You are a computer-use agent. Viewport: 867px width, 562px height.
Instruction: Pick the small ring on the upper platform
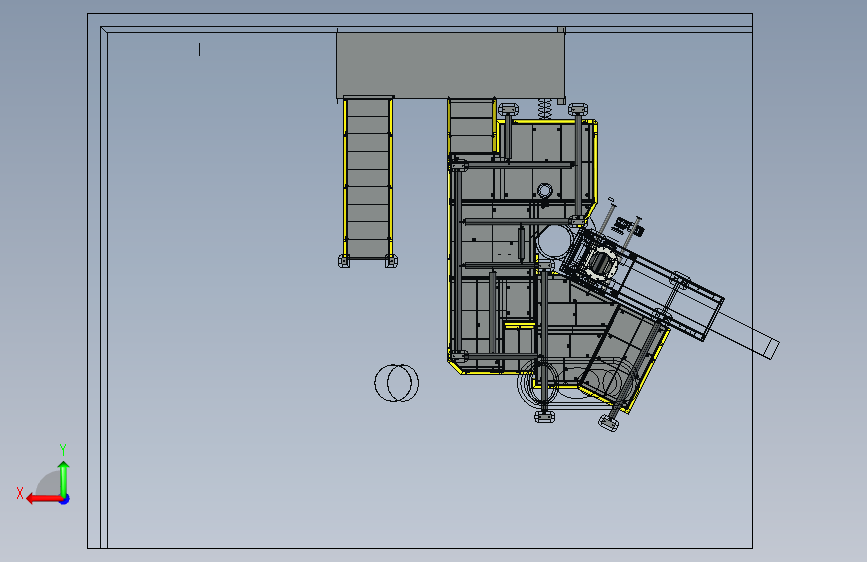pyautogui.click(x=545, y=191)
